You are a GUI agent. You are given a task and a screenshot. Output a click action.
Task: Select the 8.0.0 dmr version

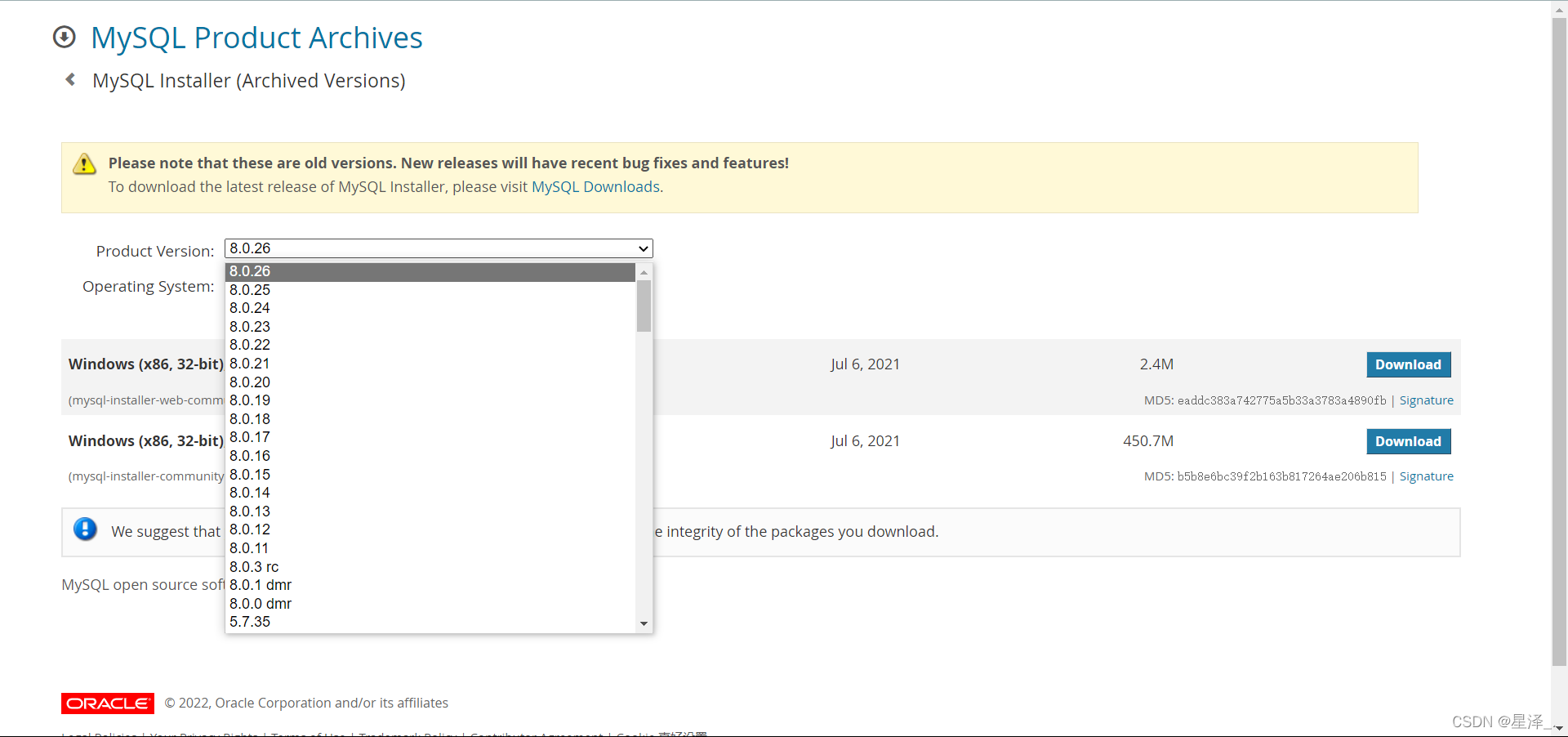tap(430, 604)
